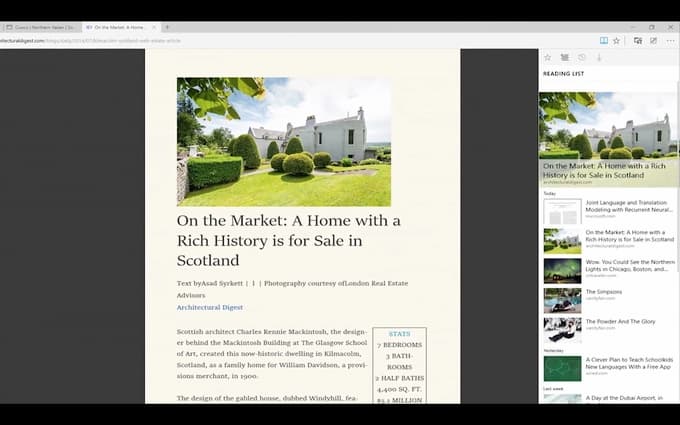Close the 'On the Market' tab

(154, 27)
